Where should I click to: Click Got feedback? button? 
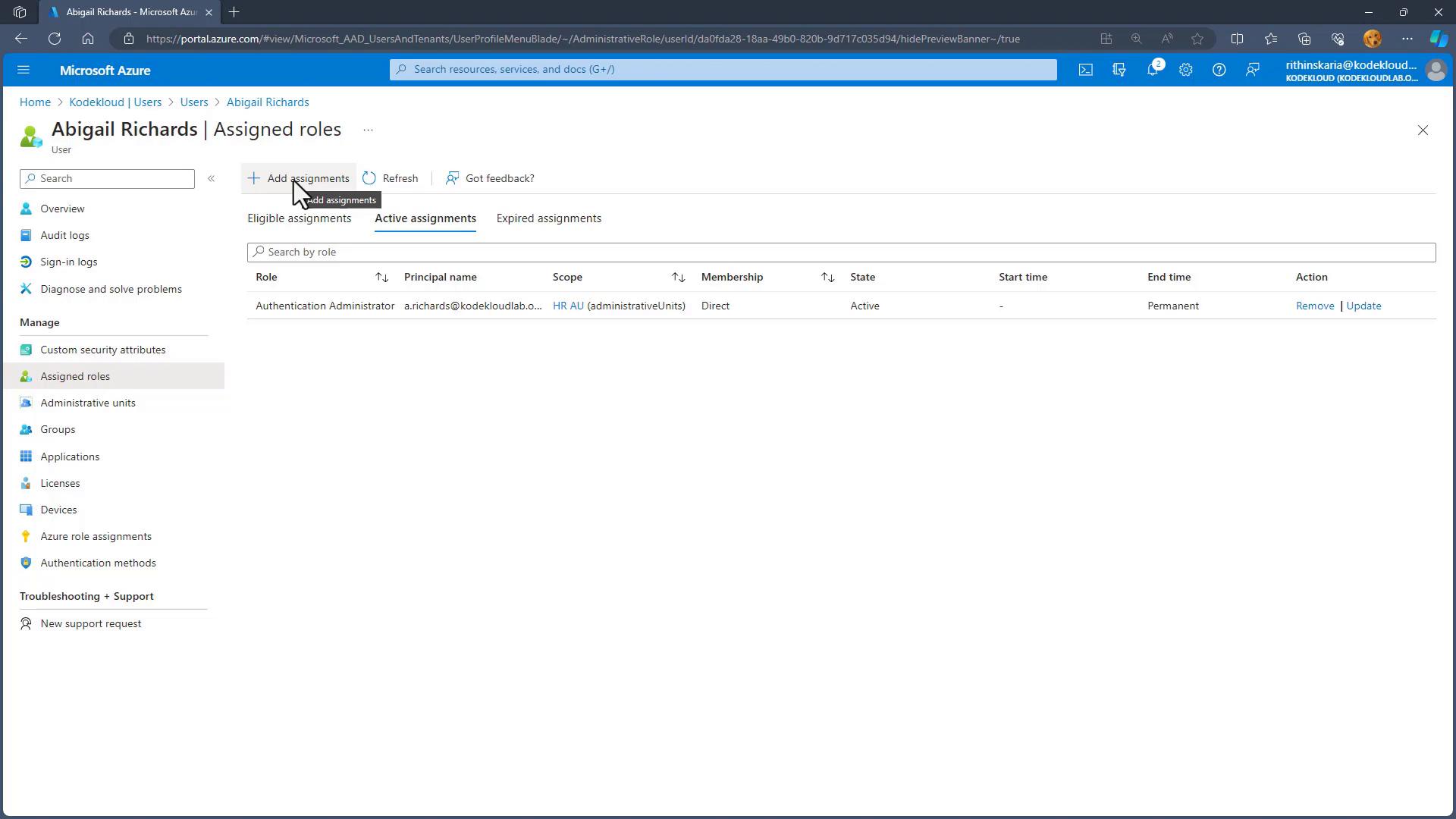(x=490, y=178)
